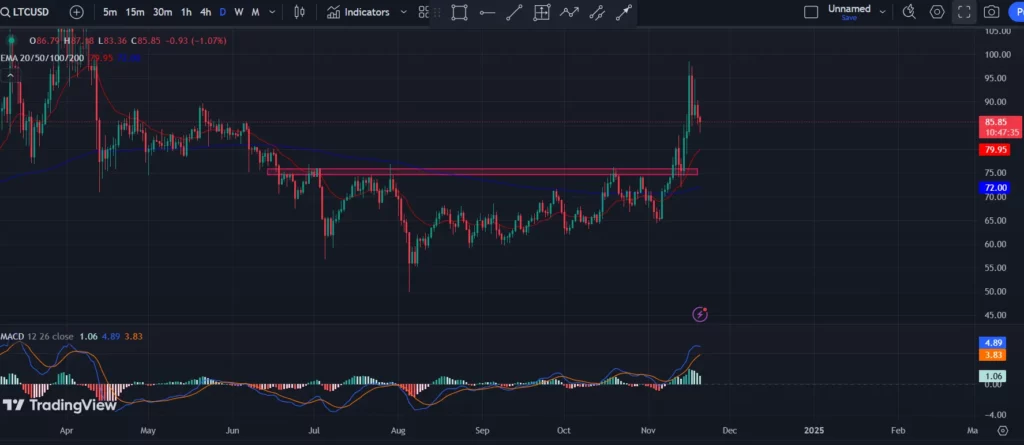This screenshot has height=445, width=1024.
Task: Expand the timeframe list chevron
Action: pyautogui.click(x=272, y=12)
